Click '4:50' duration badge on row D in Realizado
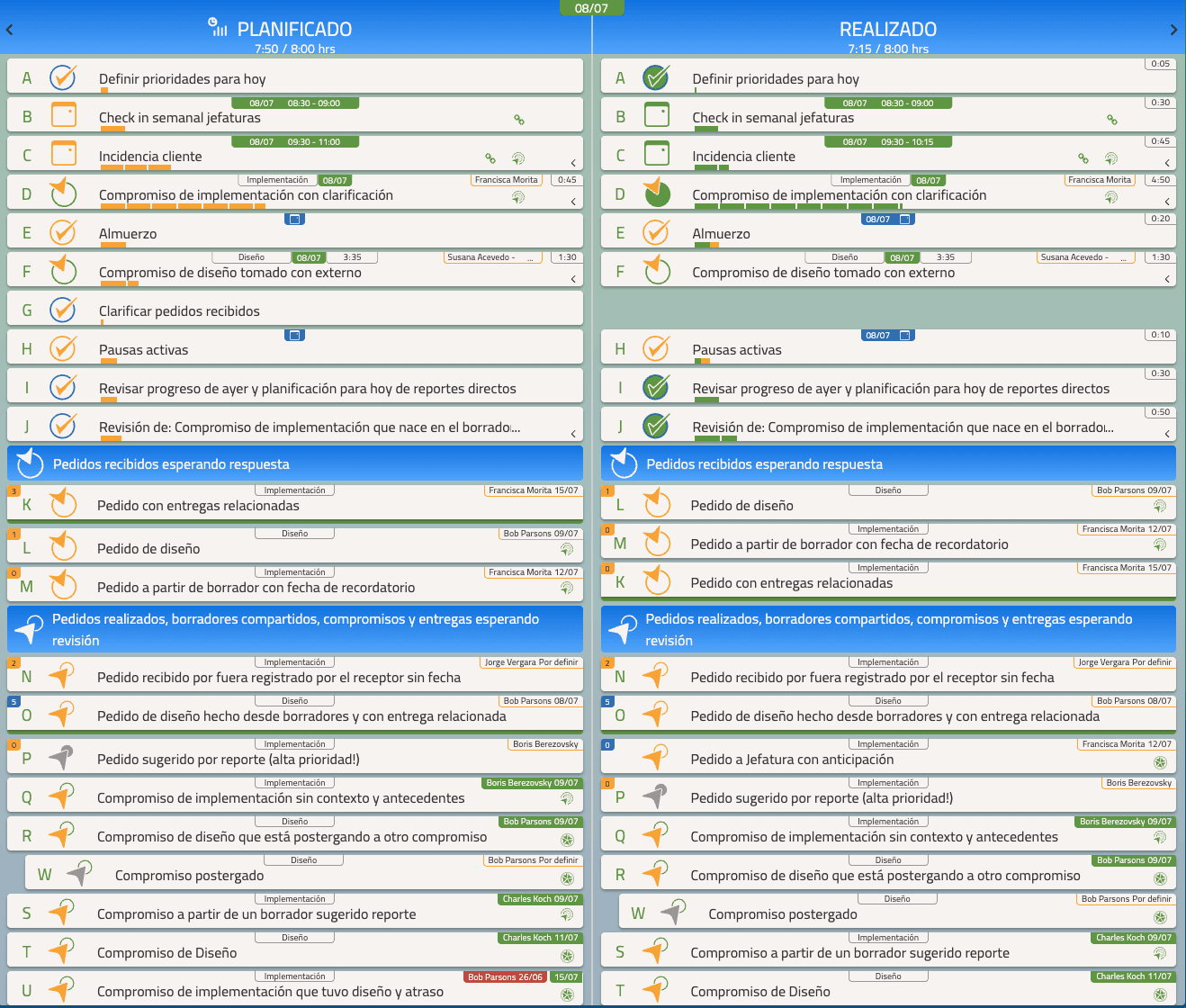Image resolution: width=1186 pixels, height=1008 pixels. pyautogui.click(x=1160, y=180)
